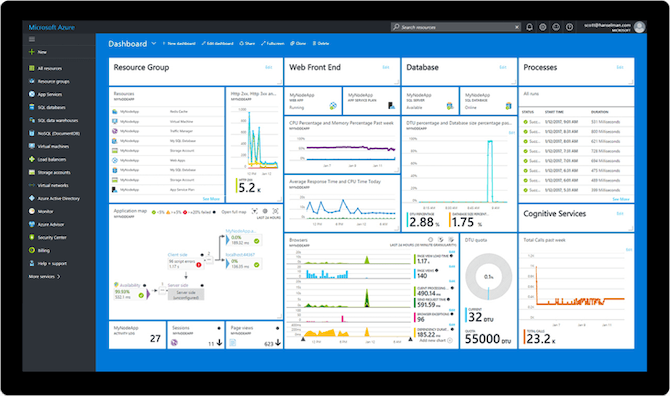The image size is (670, 396).
Task: Clear the search box with the X
Action: 517,27
